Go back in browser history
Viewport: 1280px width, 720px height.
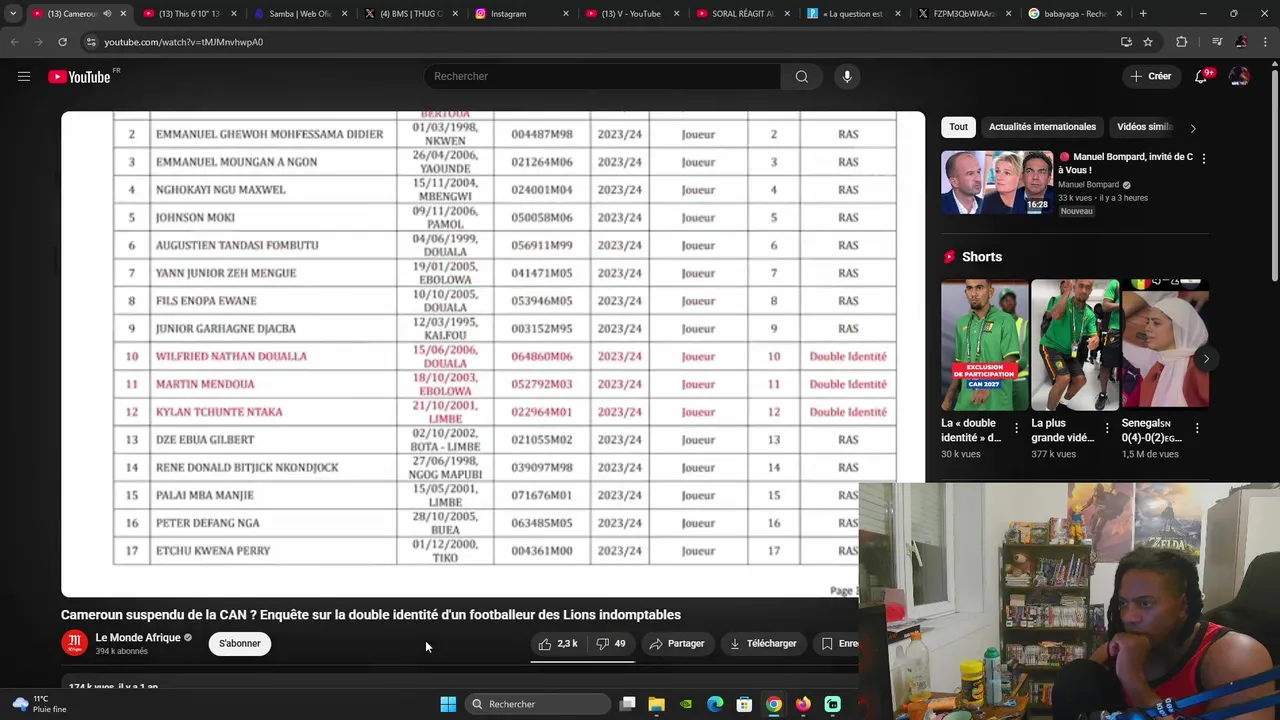point(14,42)
